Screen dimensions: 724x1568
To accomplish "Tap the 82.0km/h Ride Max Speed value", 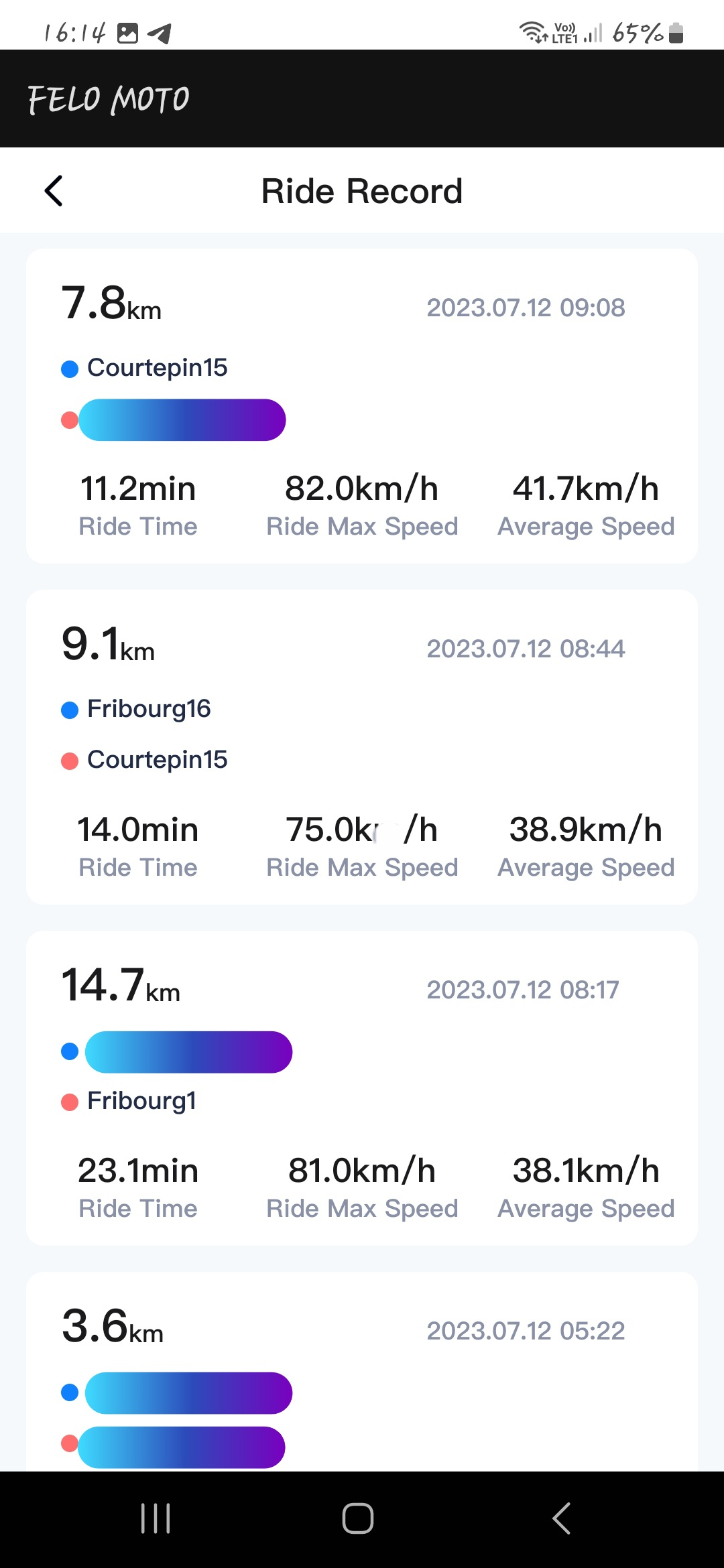I will pos(361,488).
